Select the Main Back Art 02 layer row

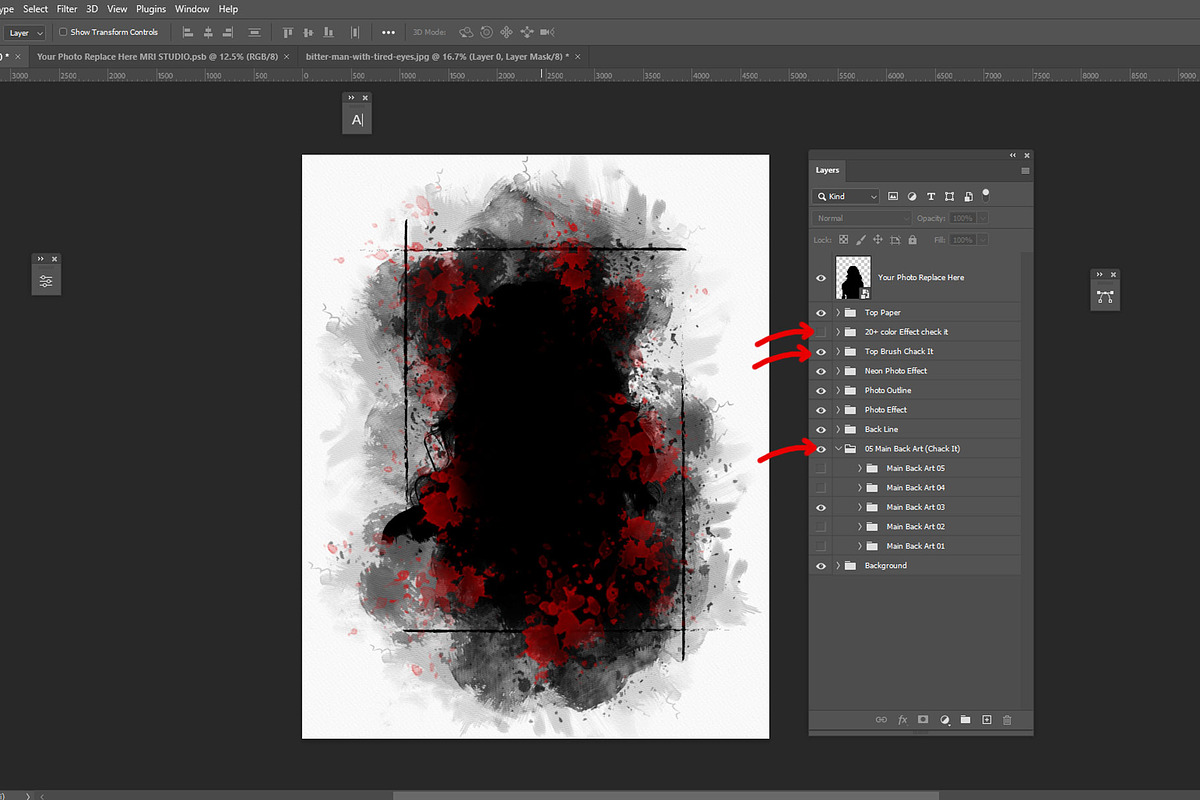(x=915, y=527)
